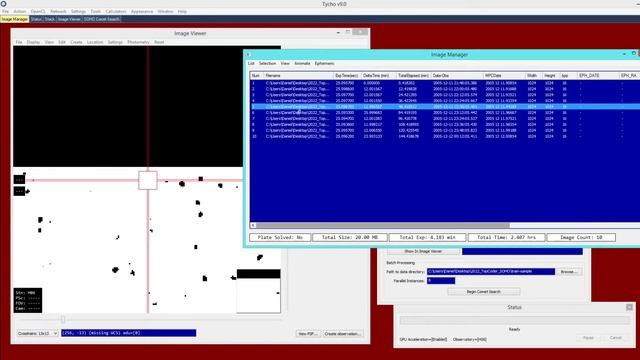This screenshot has width=640, height=360.
Task: Select image row number 7 in Image Manager
Action: [x=445, y=118]
